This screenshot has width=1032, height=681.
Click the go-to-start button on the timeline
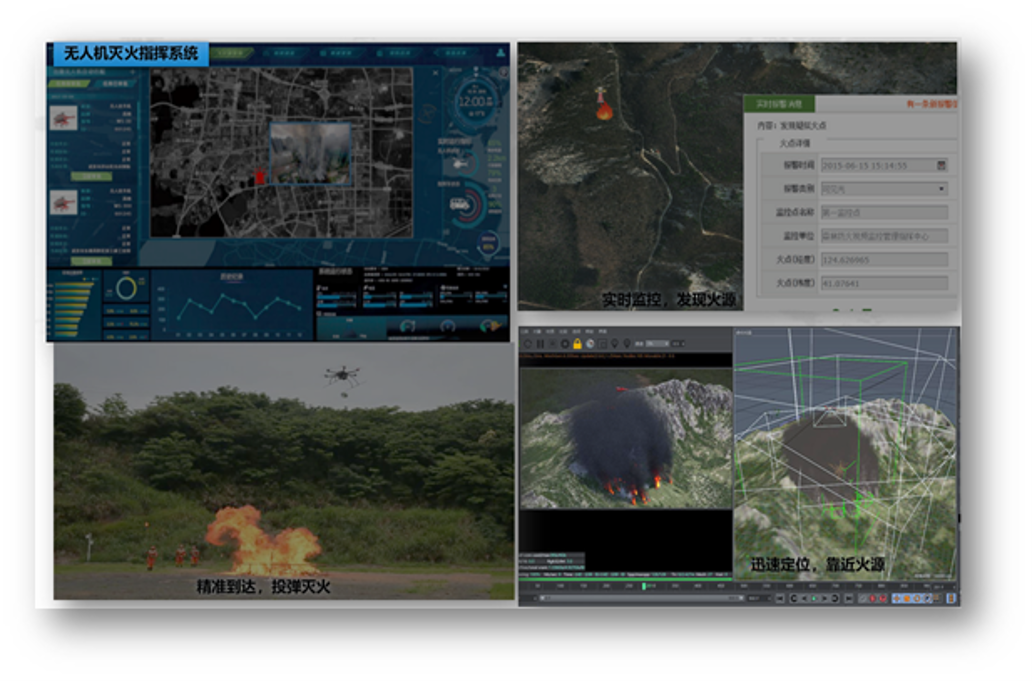(780, 598)
